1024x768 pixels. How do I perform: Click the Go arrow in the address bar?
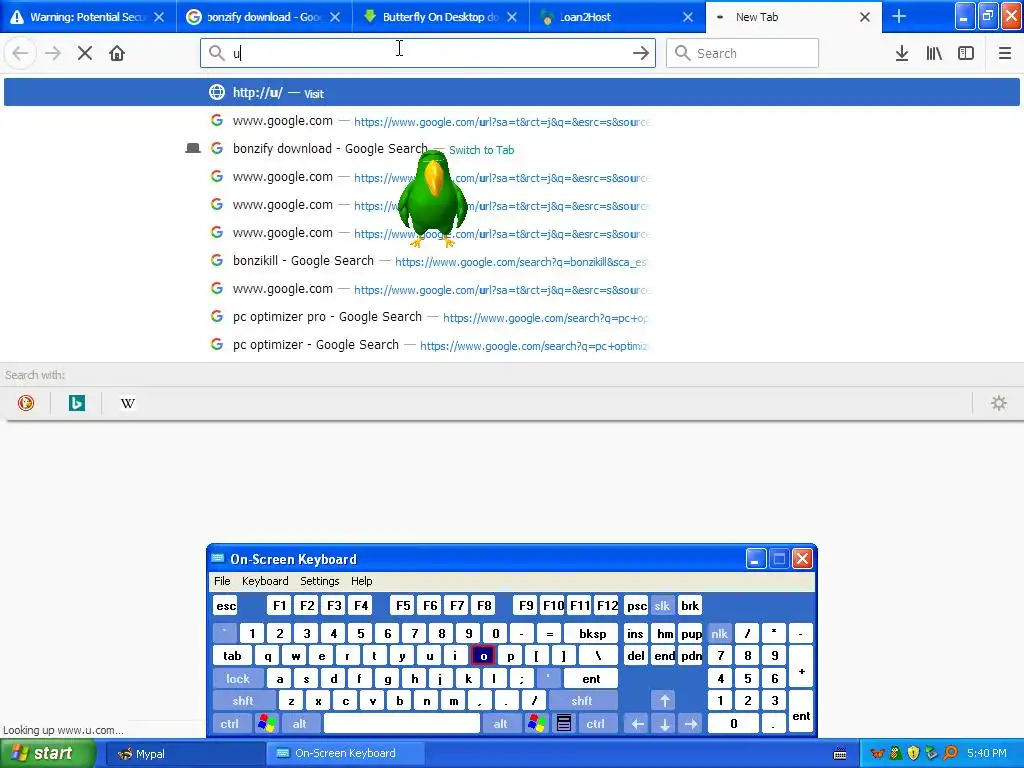coord(641,53)
